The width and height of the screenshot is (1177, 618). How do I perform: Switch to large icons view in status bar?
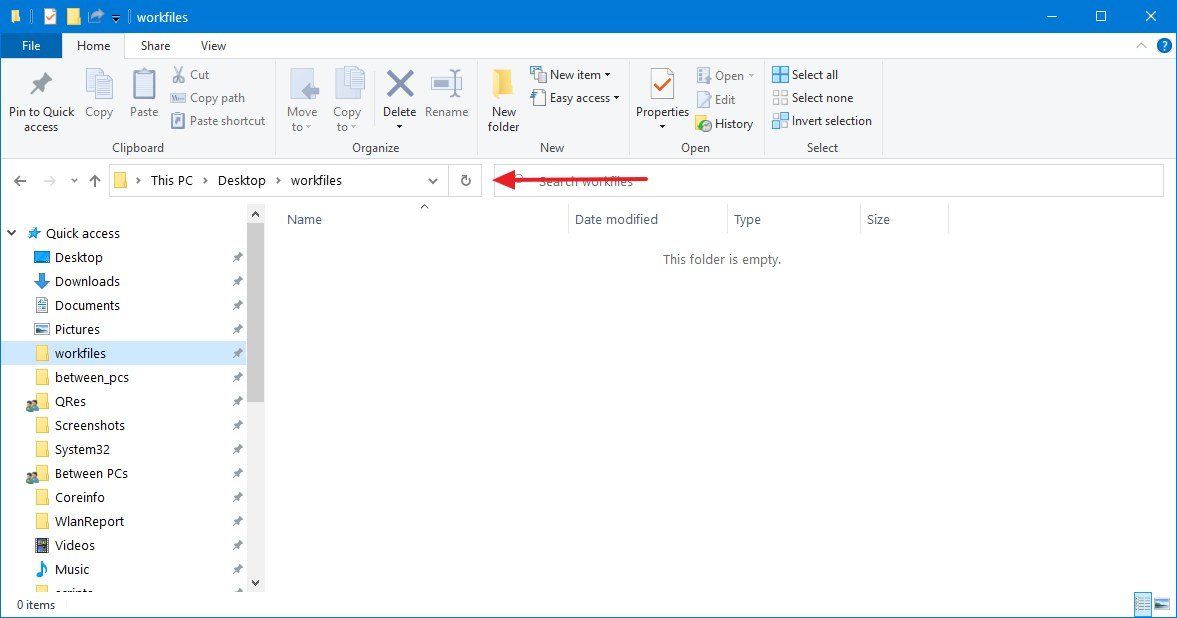coord(1162,604)
